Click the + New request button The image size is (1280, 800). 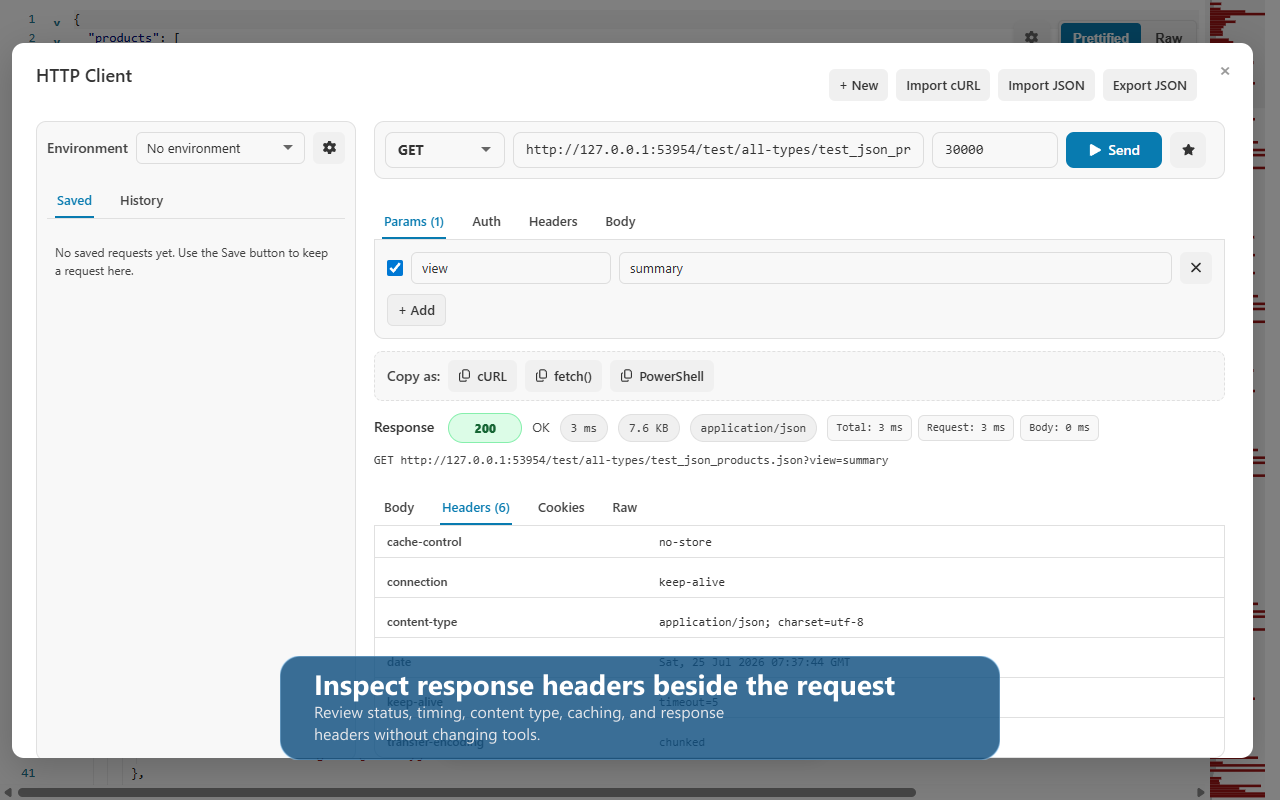[859, 85]
